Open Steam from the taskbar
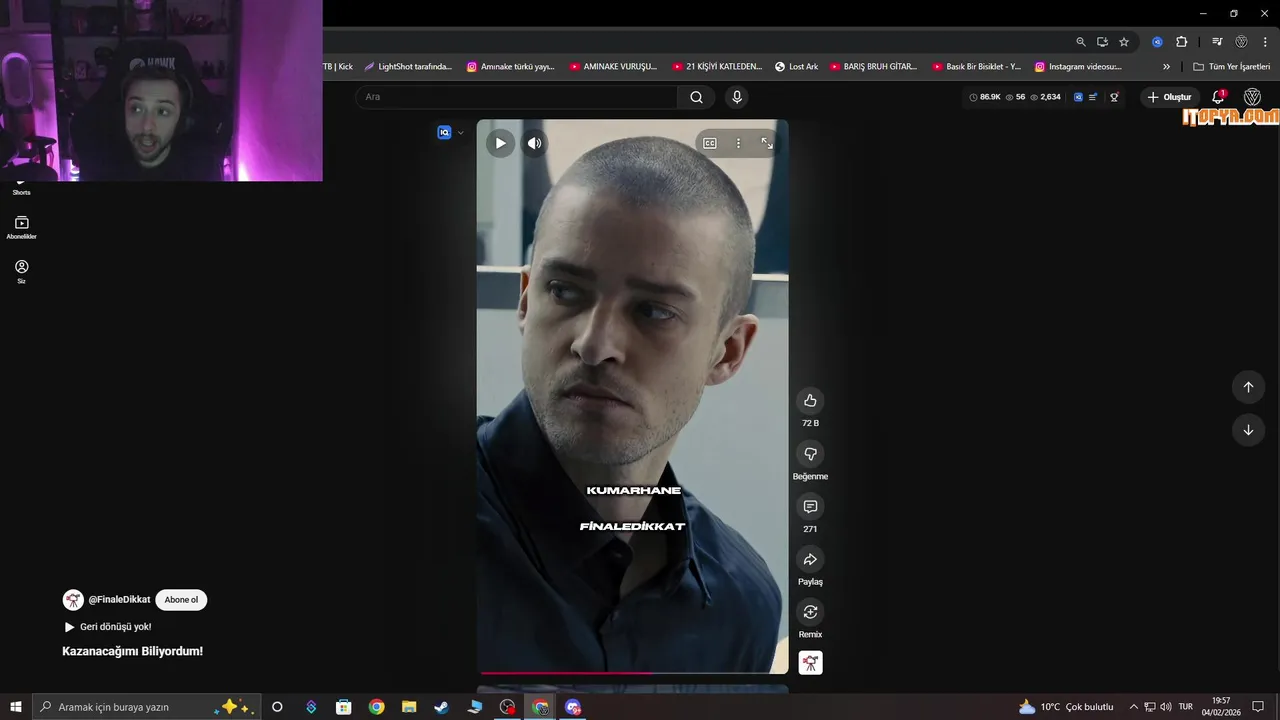 pyautogui.click(x=441, y=707)
